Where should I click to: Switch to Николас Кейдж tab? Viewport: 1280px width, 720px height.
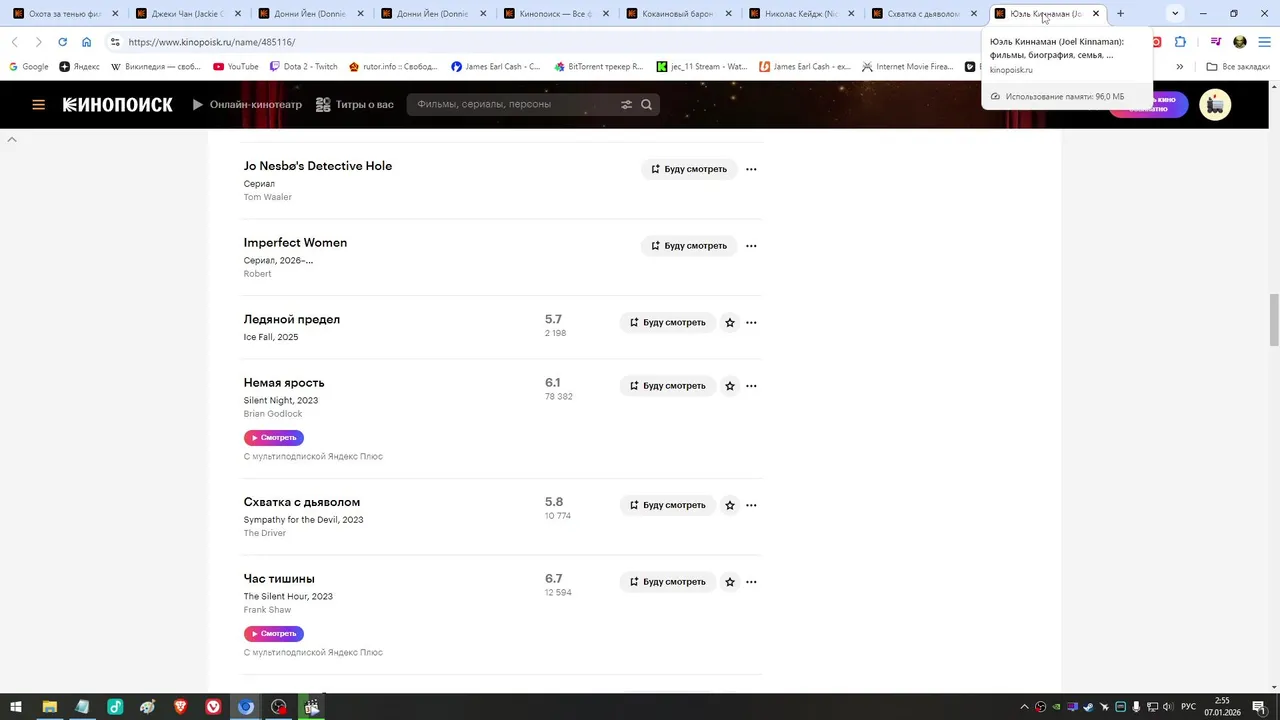[801, 14]
